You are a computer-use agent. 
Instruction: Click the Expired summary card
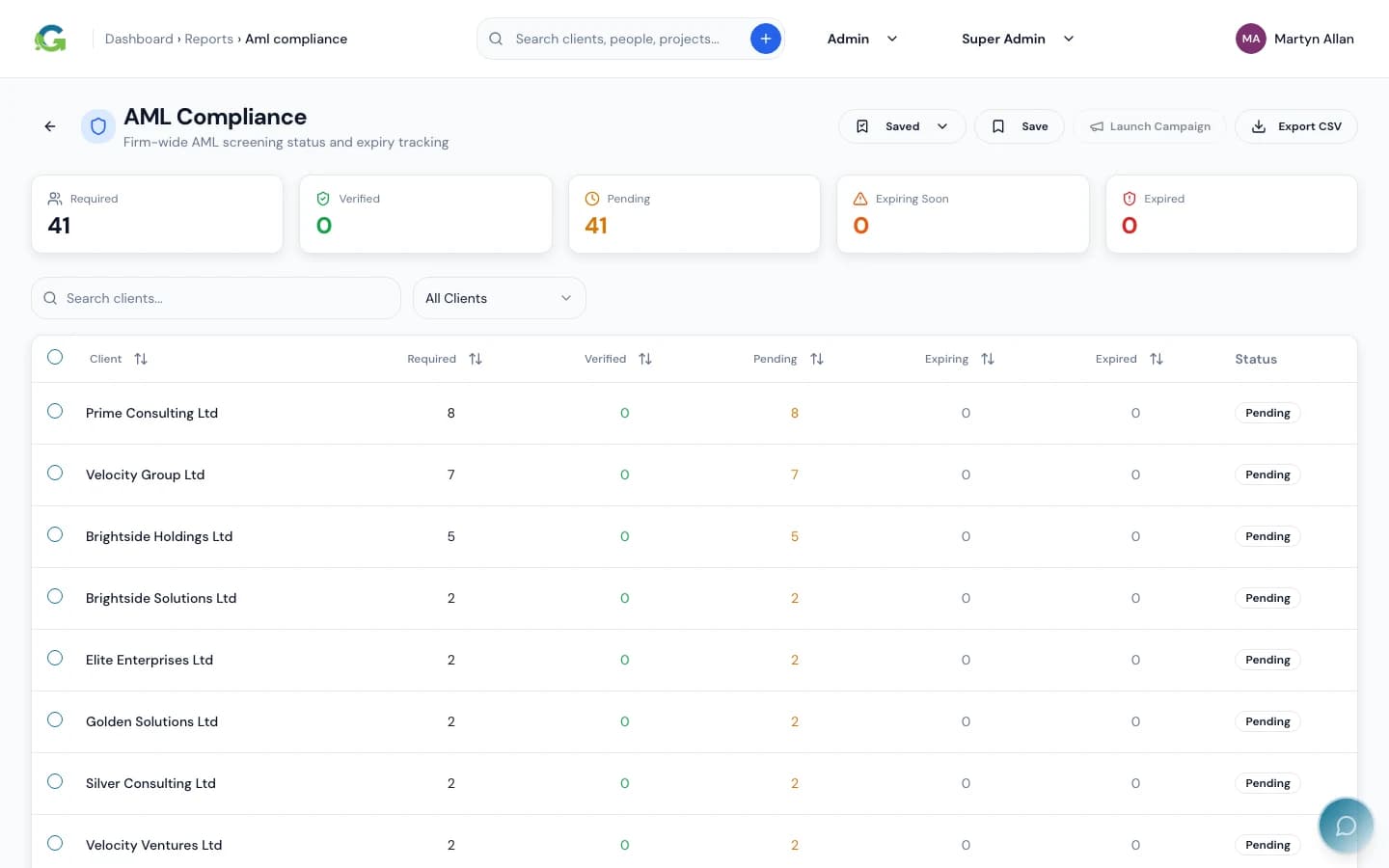pos(1232,214)
